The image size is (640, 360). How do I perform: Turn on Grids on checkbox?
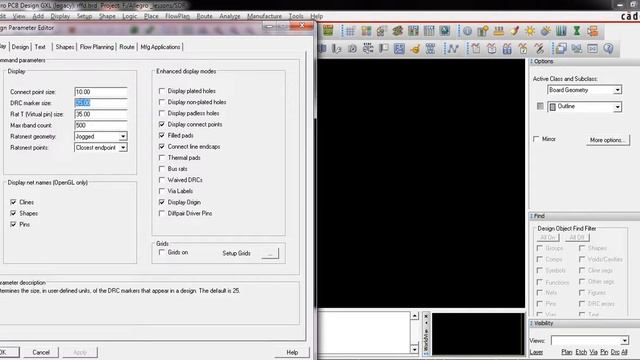pos(162,252)
